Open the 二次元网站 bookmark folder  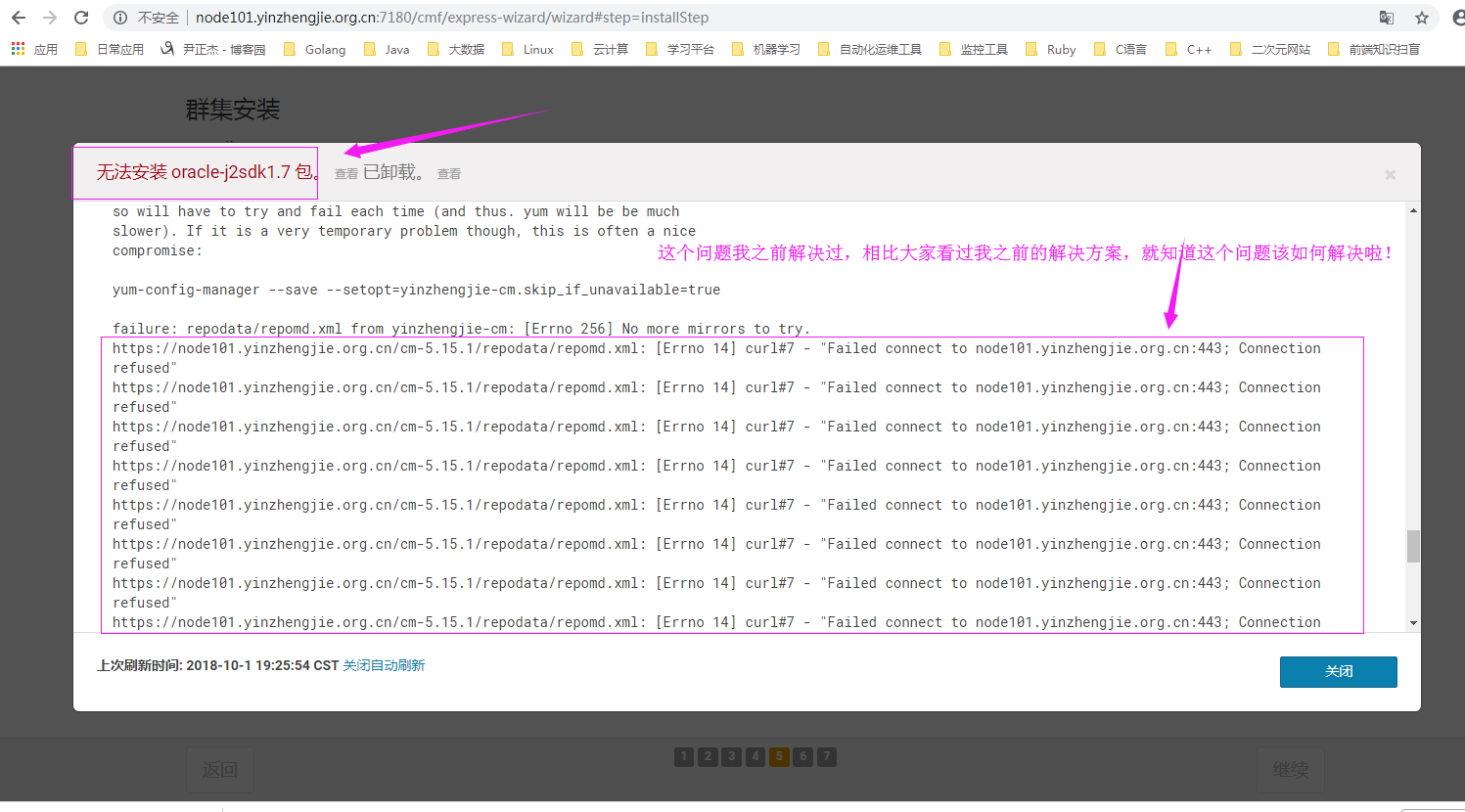1270,49
